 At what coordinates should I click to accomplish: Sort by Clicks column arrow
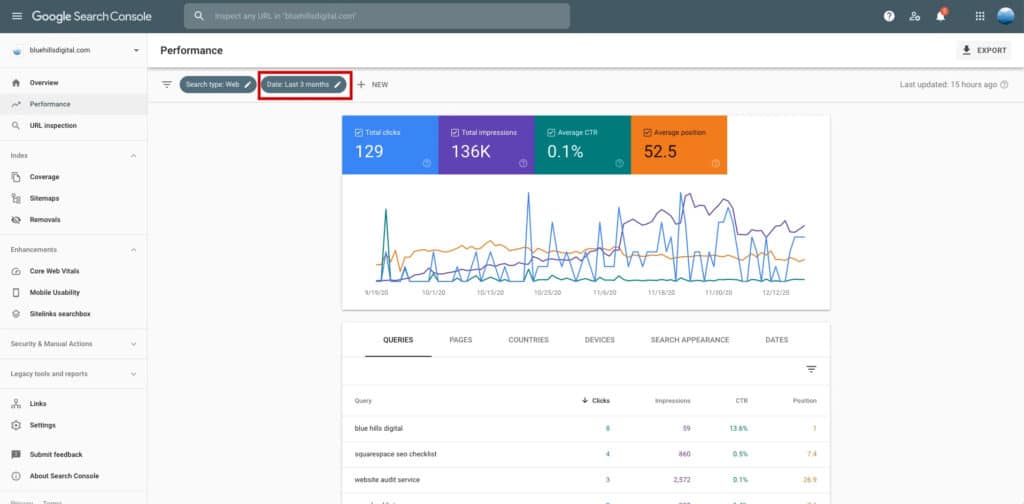pos(584,400)
